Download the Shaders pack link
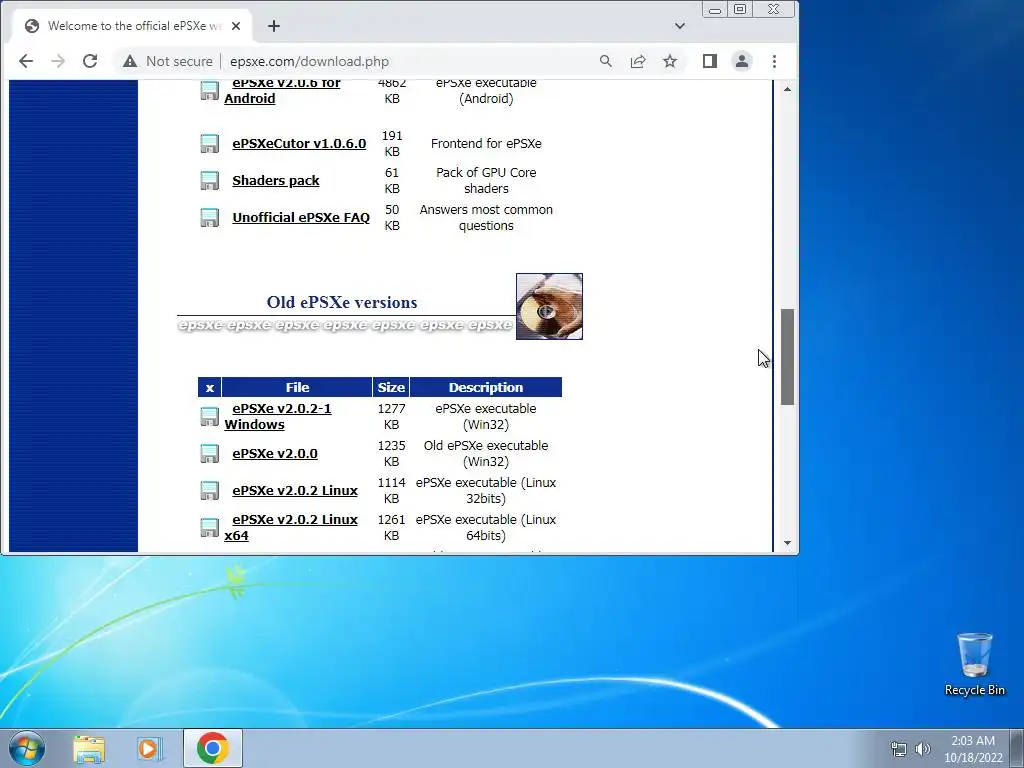This screenshot has width=1024, height=768. pyautogui.click(x=276, y=181)
